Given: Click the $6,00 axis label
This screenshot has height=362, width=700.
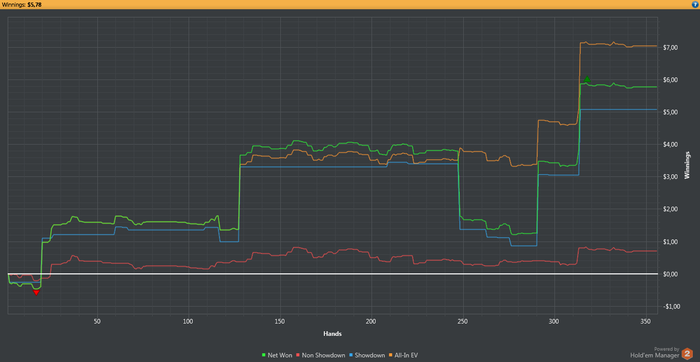Looking at the screenshot, I should click(672, 80).
